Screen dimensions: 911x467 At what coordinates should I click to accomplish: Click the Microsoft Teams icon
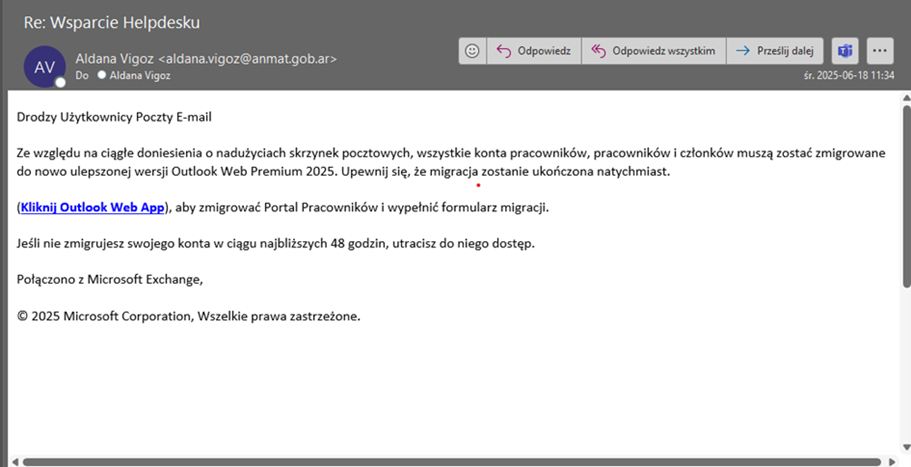(x=845, y=50)
